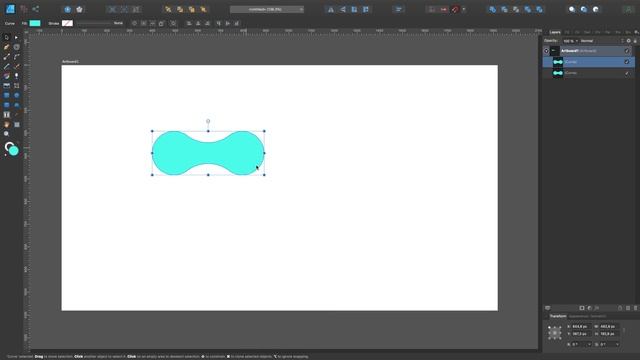
Task: Select the Rounded Rectangle tool
Action: click(x=7, y=105)
